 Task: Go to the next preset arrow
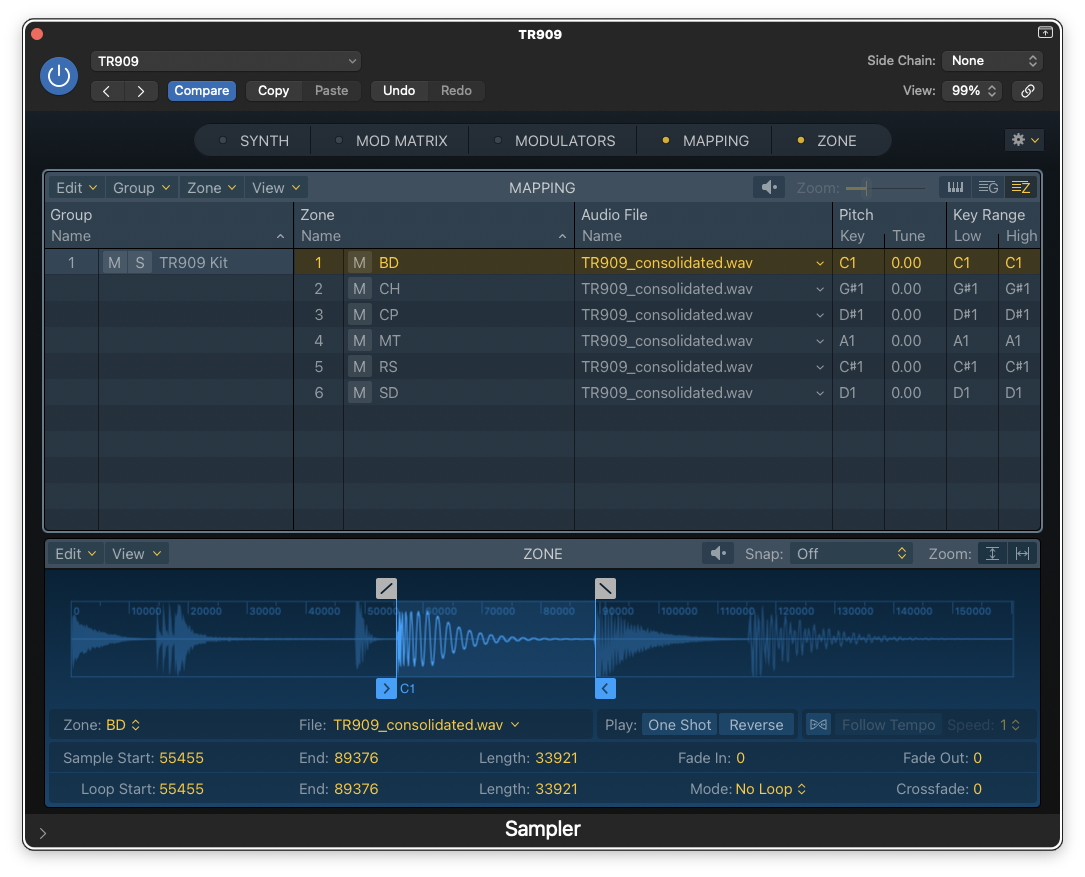coord(141,91)
